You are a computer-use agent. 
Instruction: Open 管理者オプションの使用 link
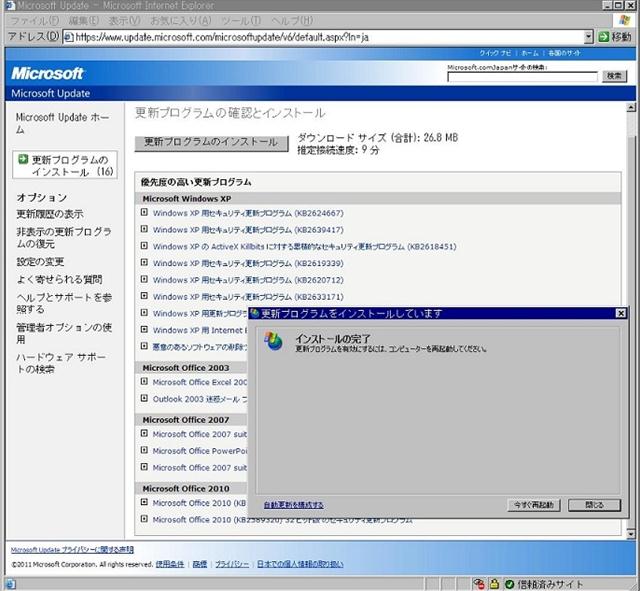pyautogui.click(x=64, y=333)
